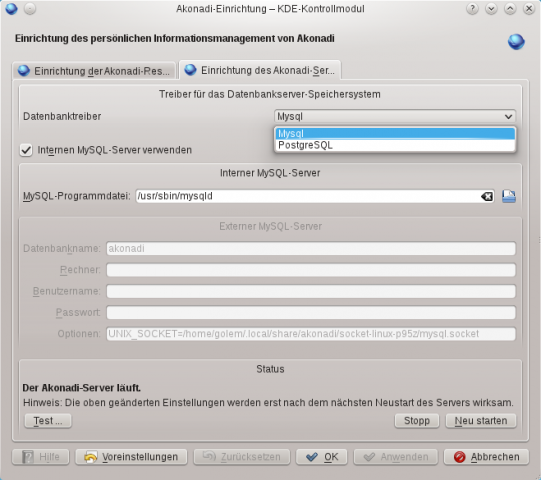Click the Benutzername input field
Screen dimensions: 541x480
311,291
